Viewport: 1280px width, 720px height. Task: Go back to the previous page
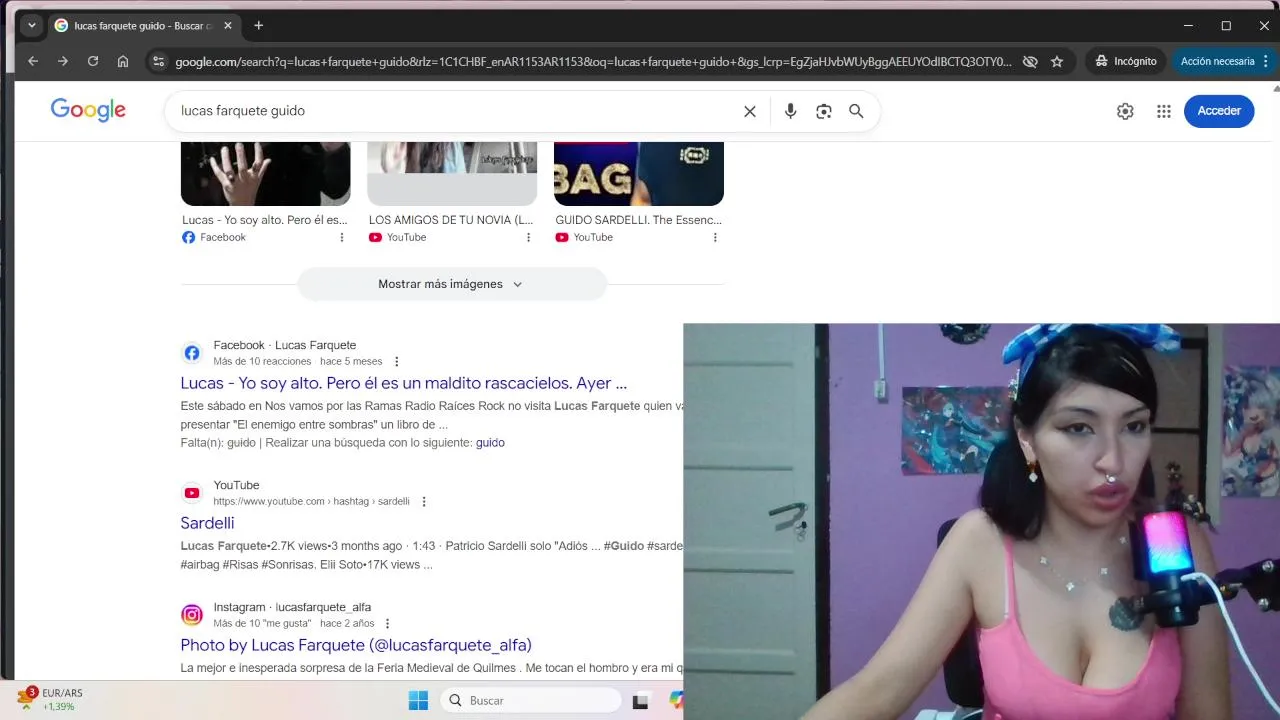[x=32, y=61]
